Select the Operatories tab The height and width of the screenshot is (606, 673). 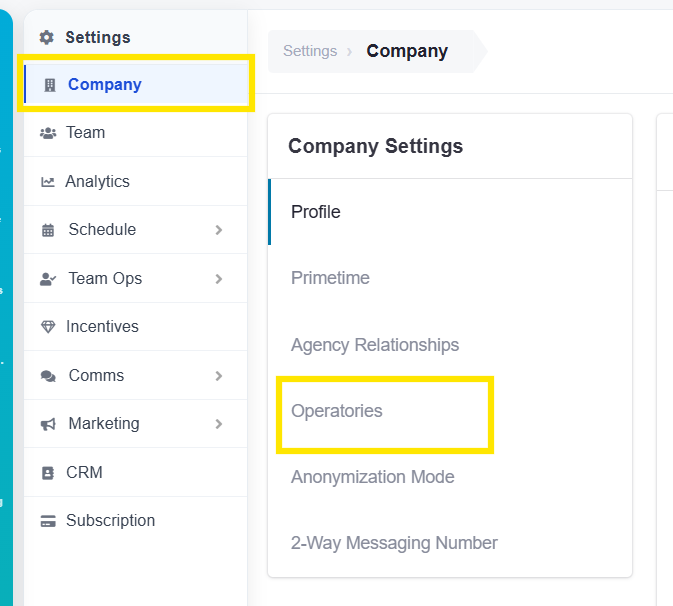(336, 411)
